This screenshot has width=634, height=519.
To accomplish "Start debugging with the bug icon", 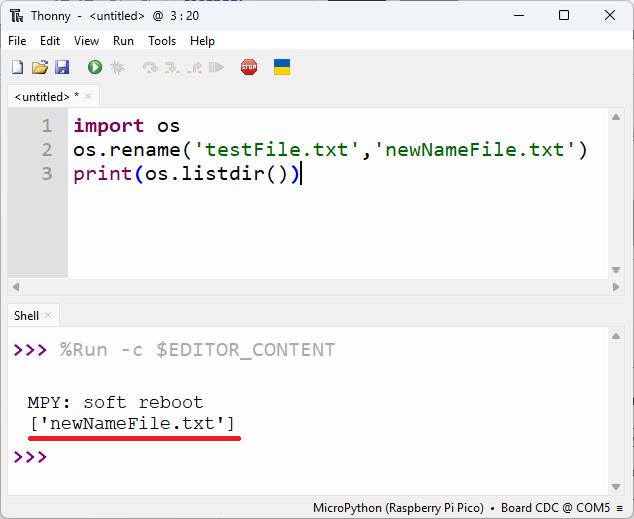I will (x=117, y=67).
